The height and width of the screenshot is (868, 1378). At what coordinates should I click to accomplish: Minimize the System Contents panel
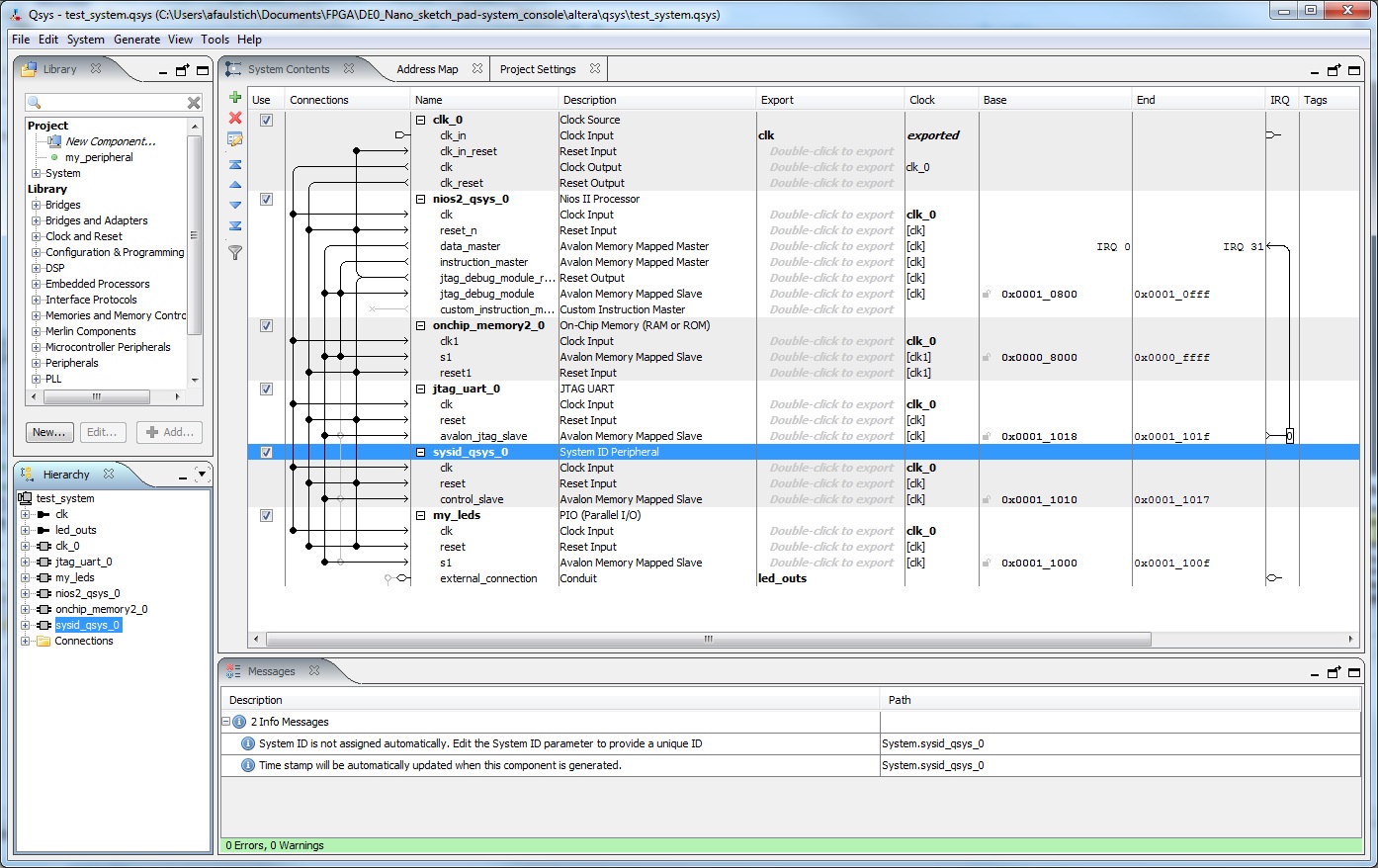[x=1315, y=72]
